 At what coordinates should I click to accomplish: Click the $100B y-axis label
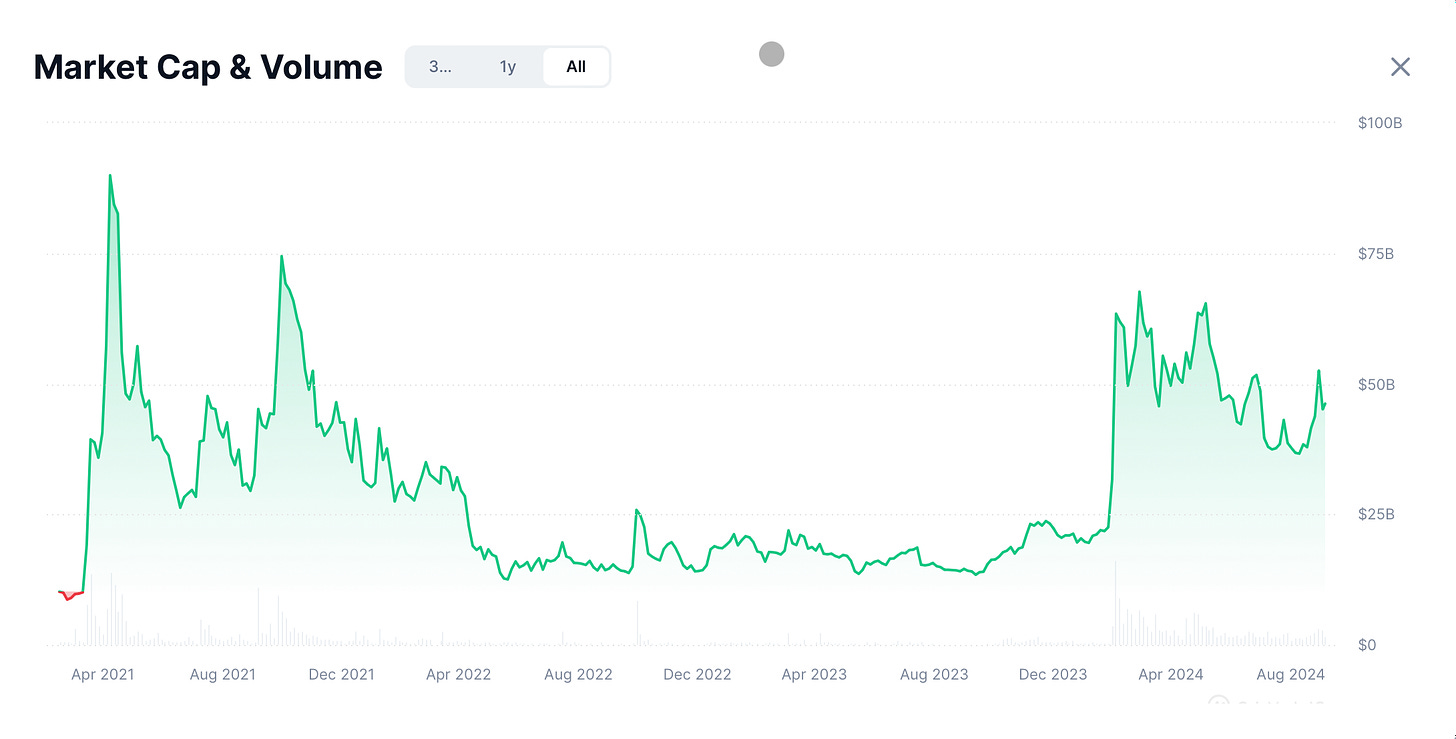[x=1380, y=123]
